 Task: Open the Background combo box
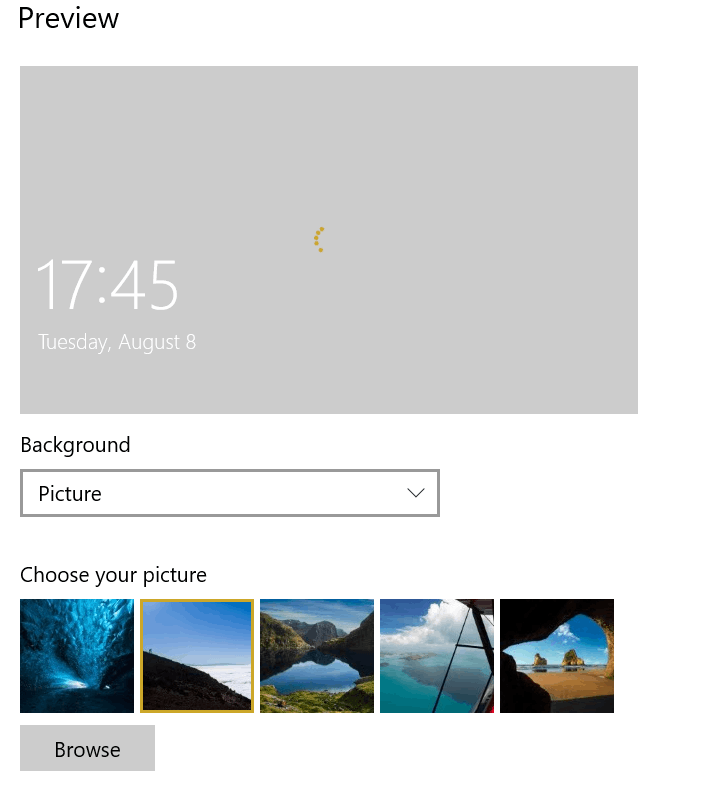click(x=230, y=493)
